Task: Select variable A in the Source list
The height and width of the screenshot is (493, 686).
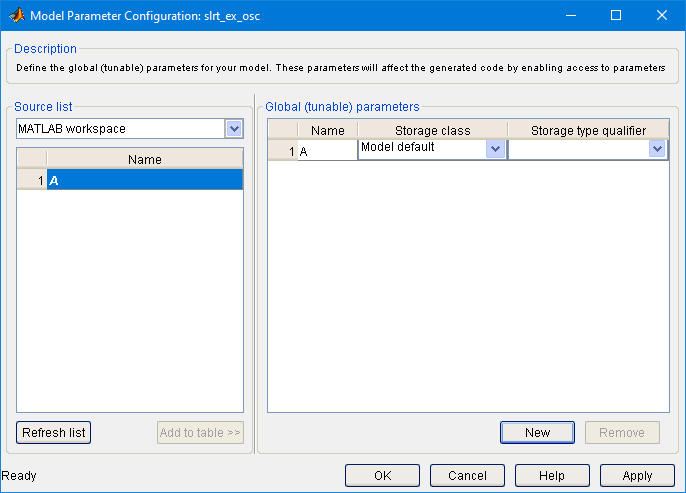Action: [x=144, y=179]
